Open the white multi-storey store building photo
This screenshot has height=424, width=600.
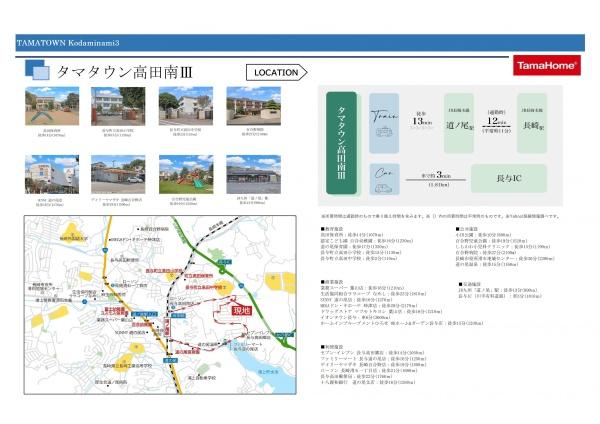pos(52,174)
